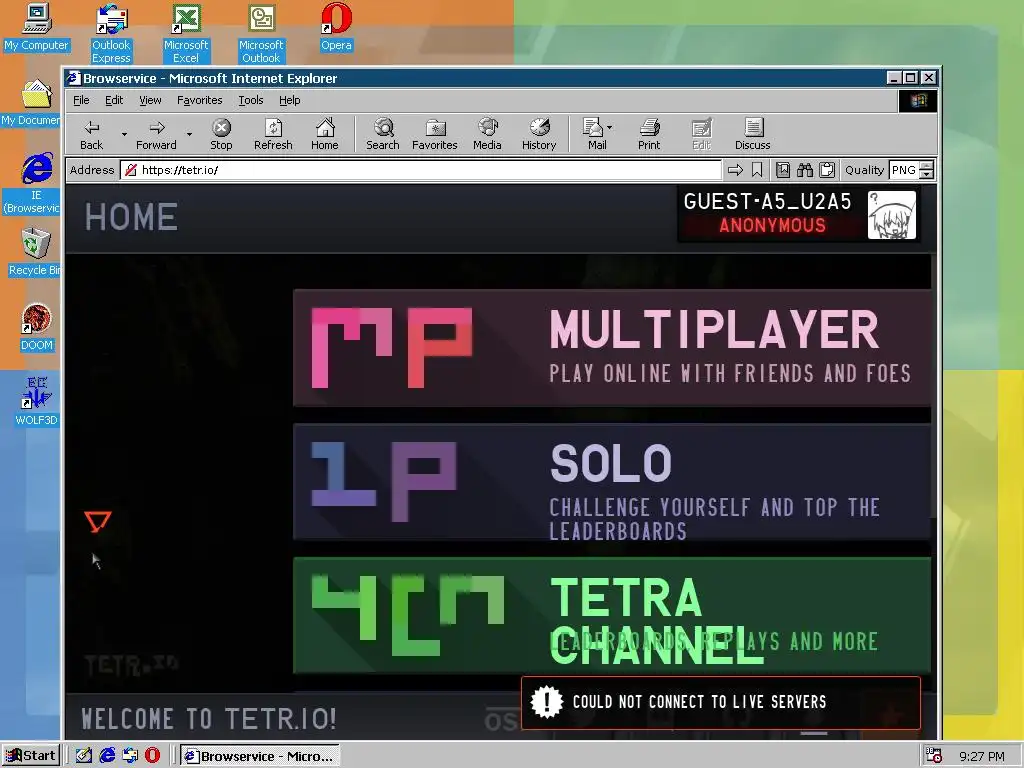Open the File menu
Image resolution: width=1024 pixels, height=768 pixels.
[81, 100]
